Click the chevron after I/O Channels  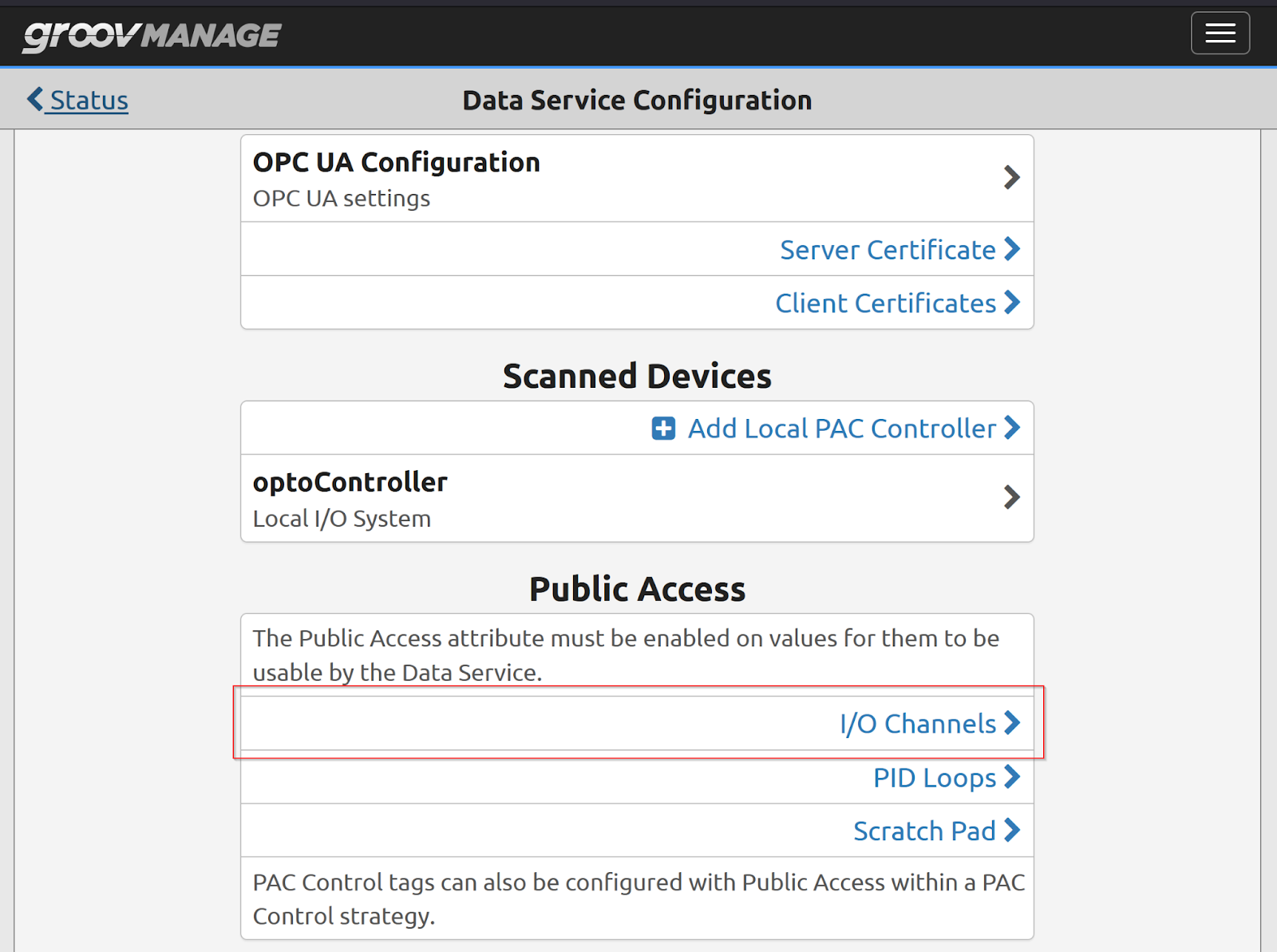[1012, 723]
